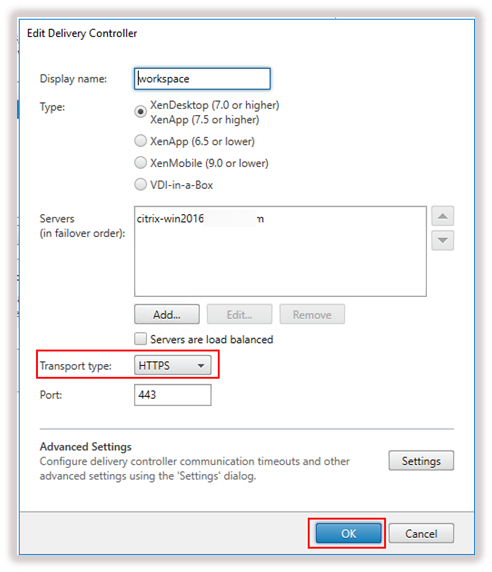Select XenApp (6.5 or lower) type
This screenshot has width=492, height=572.
140,141
